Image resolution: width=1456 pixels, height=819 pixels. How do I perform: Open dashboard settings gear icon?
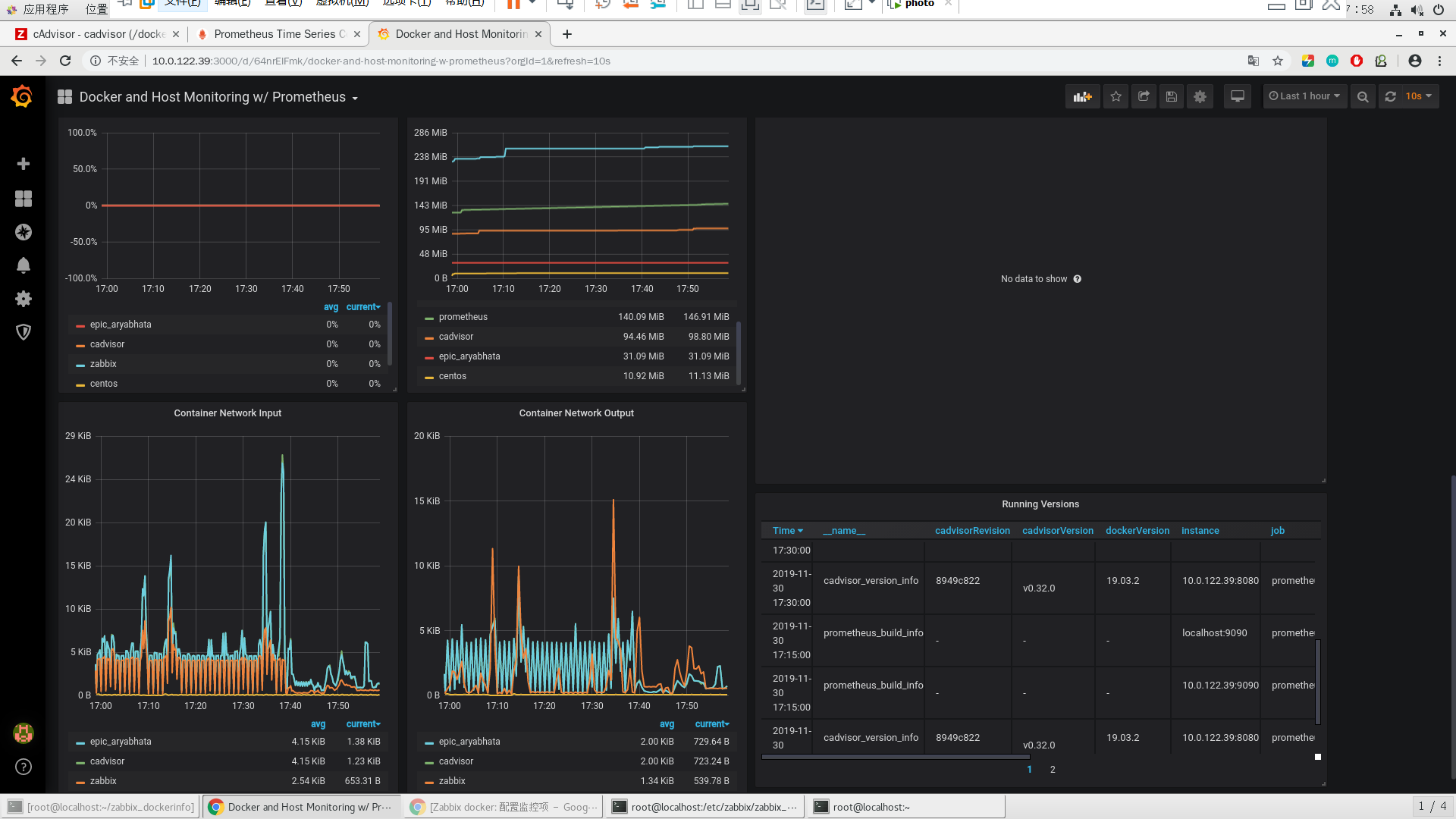(x=1200, y=96)
